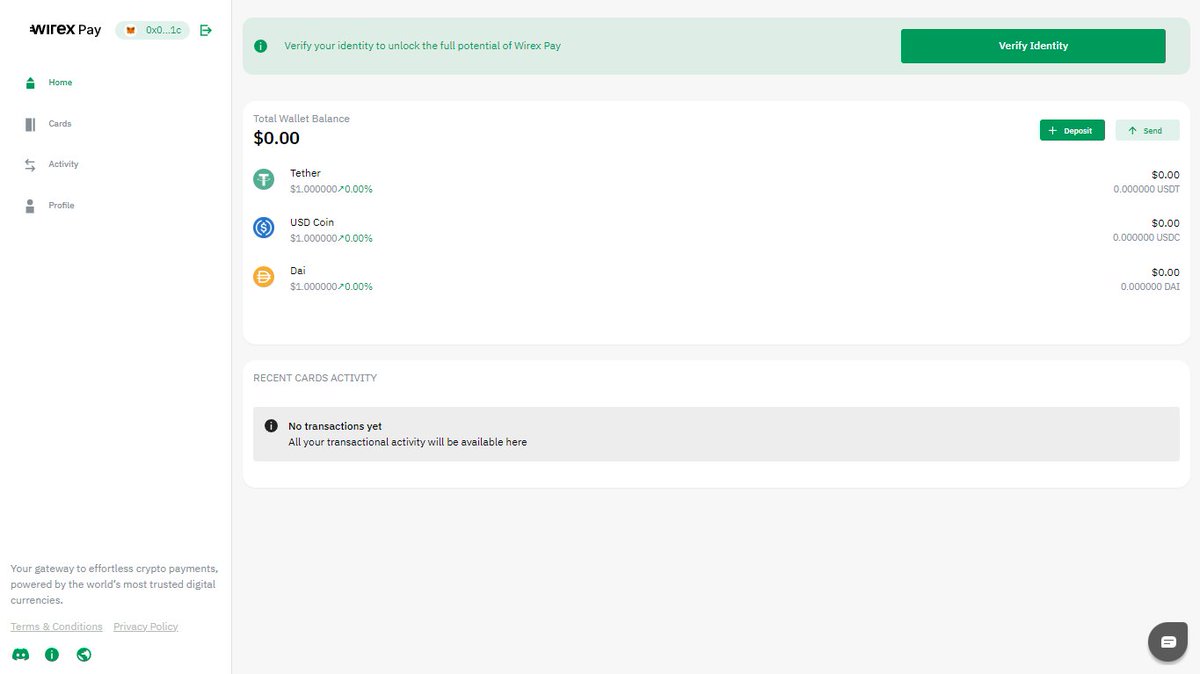The image size is (1200, 674).
Task: Select the Tether asset name
Action: pos(305,173)
